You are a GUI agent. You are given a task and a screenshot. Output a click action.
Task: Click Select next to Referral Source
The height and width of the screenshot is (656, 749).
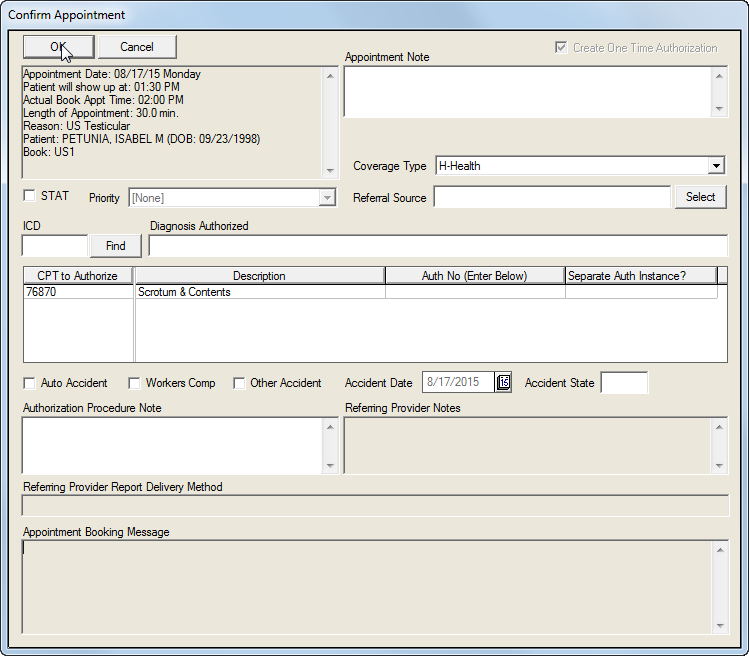700,197
